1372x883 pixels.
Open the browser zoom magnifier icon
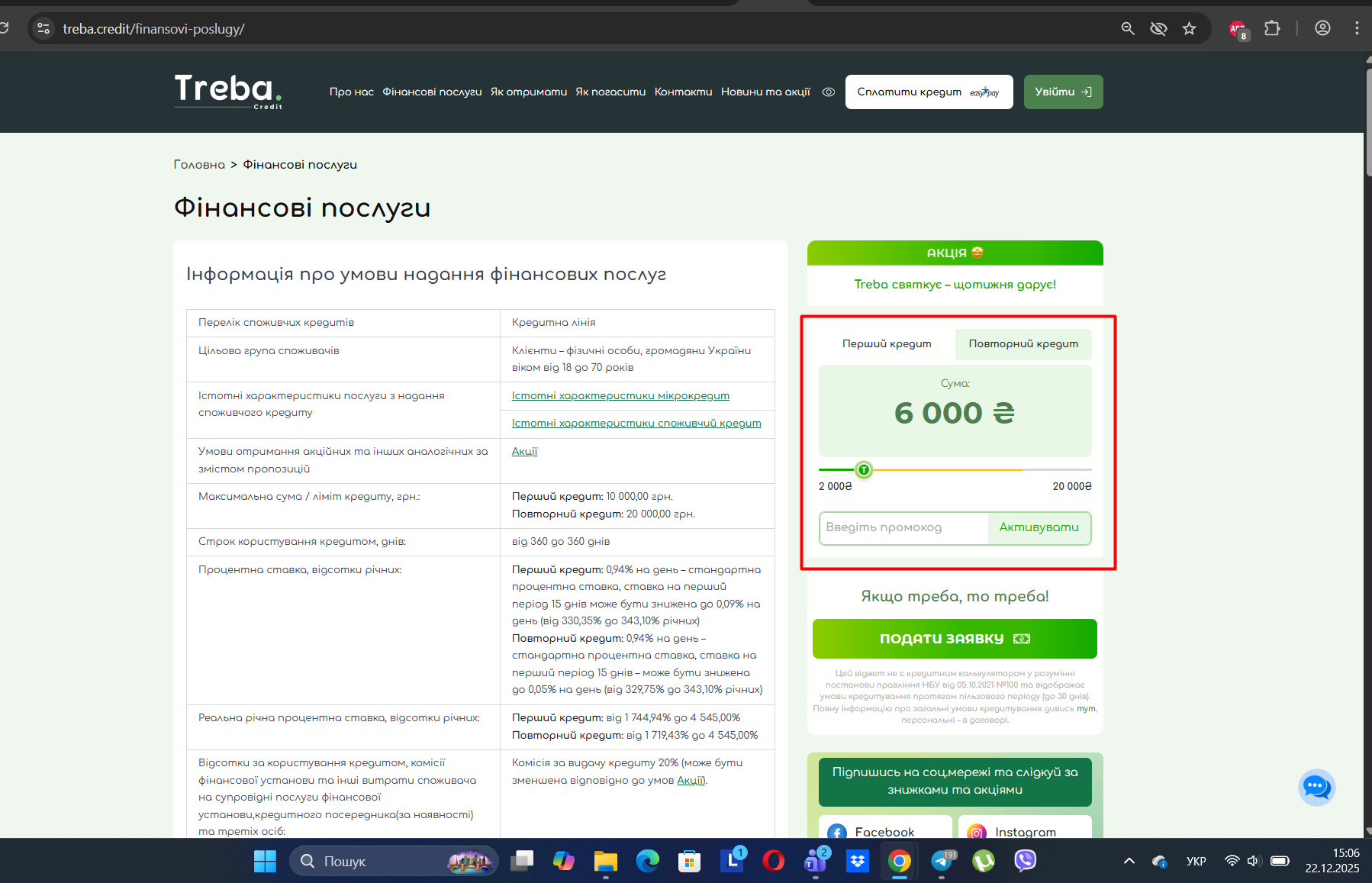click(x=1128, y=29)
